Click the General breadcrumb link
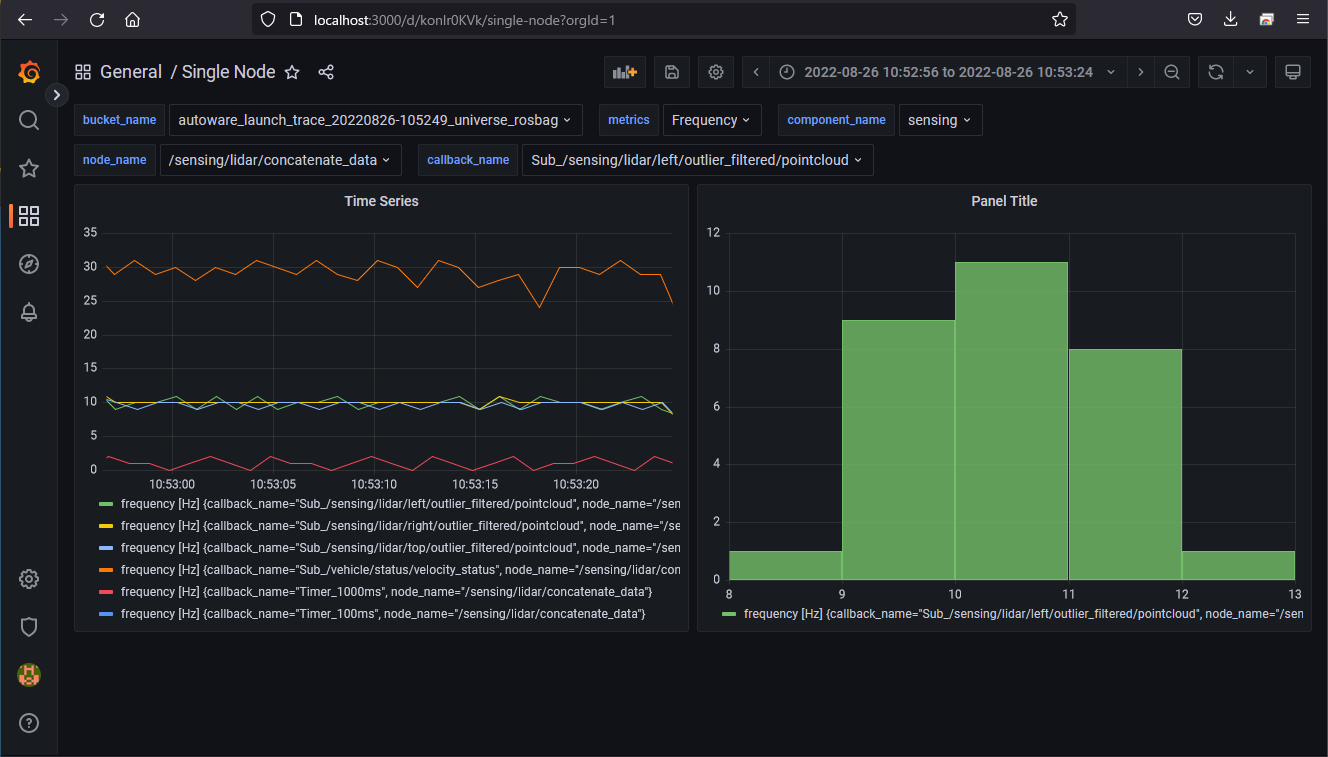This screenshot has width=1328, height=757. click(x=131, y=71)
